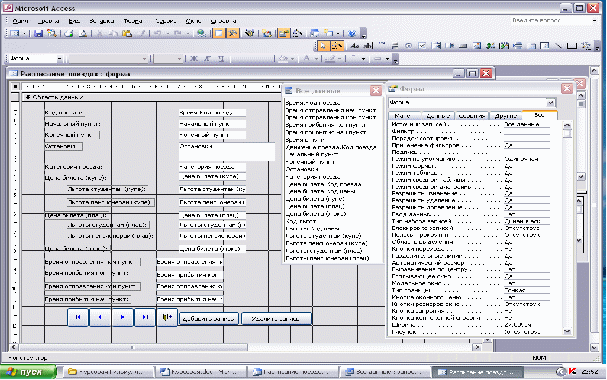Viewport: 607px width, 380px height.
Task: Click the first-record navigation button on the form
Action: point(78,317)
